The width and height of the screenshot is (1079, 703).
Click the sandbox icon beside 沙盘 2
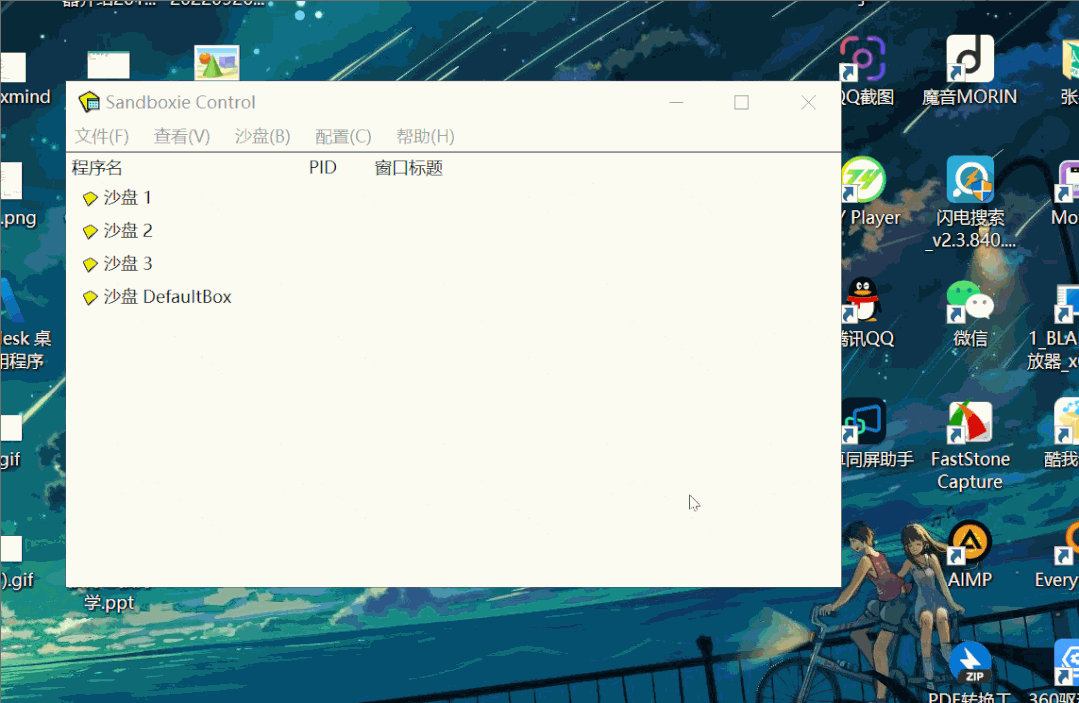pos(89,232)
